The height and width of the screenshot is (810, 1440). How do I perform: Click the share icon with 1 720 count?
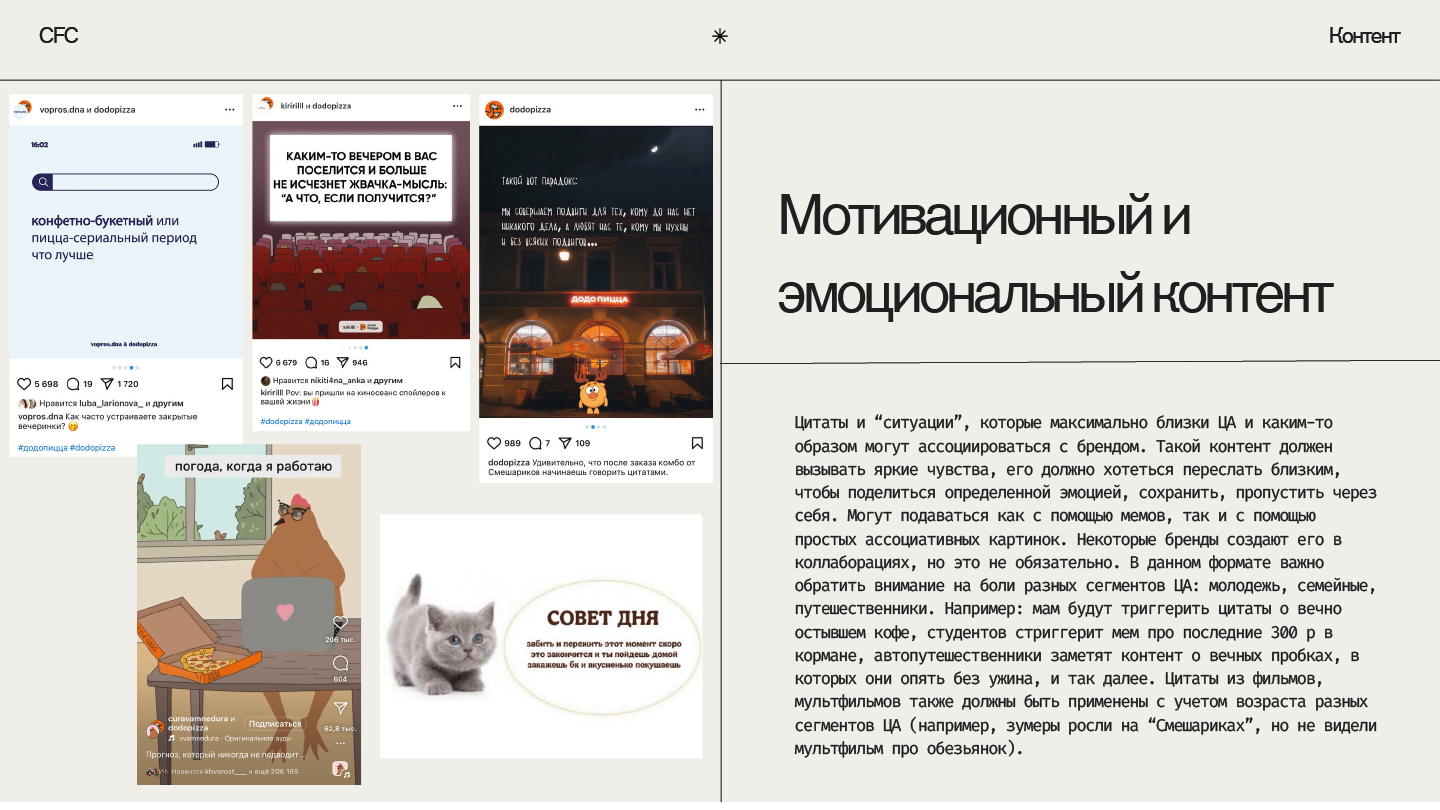coord(107,384)
